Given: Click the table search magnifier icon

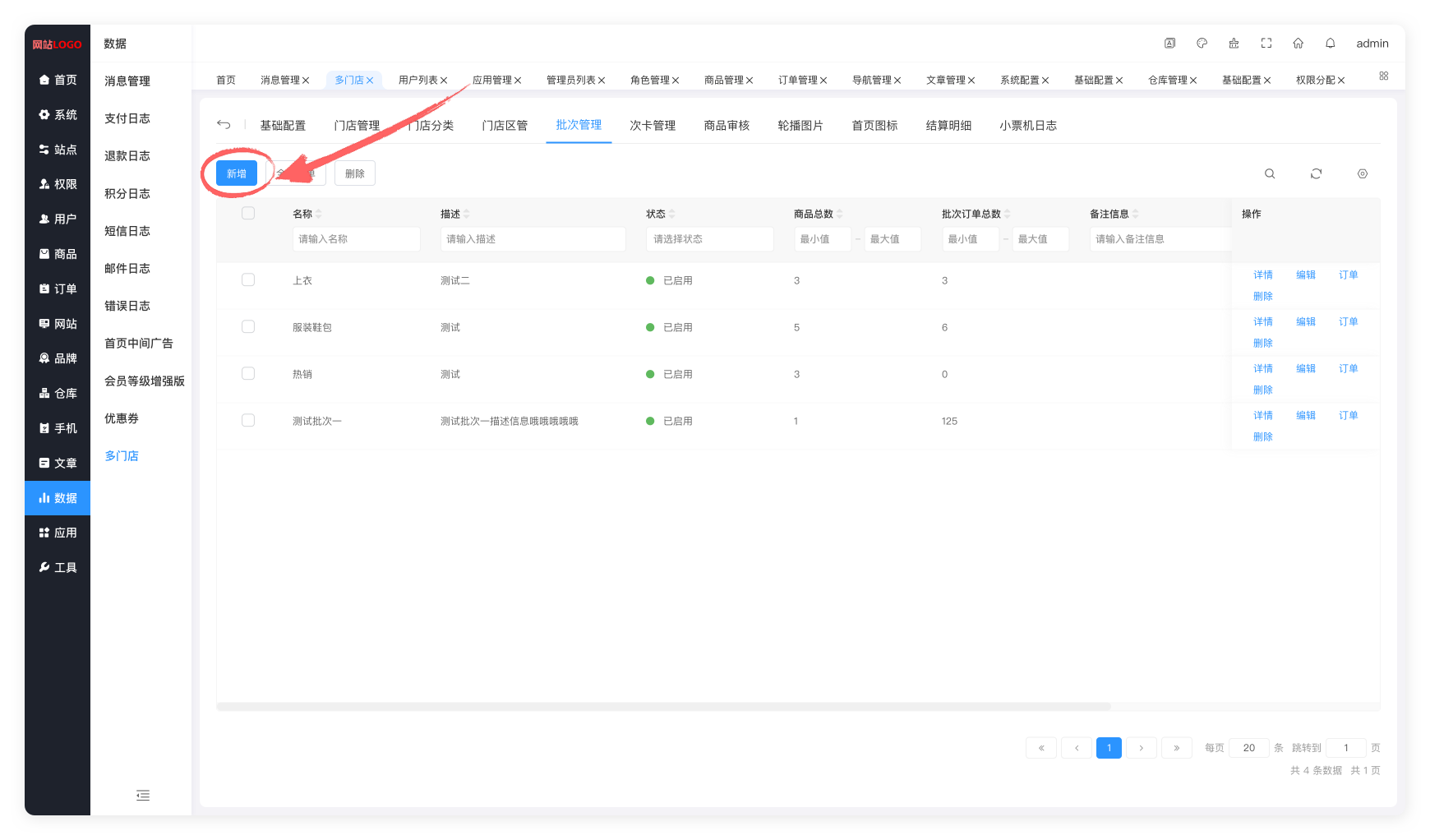Looking at the screenshot, I should [1270, 173].
